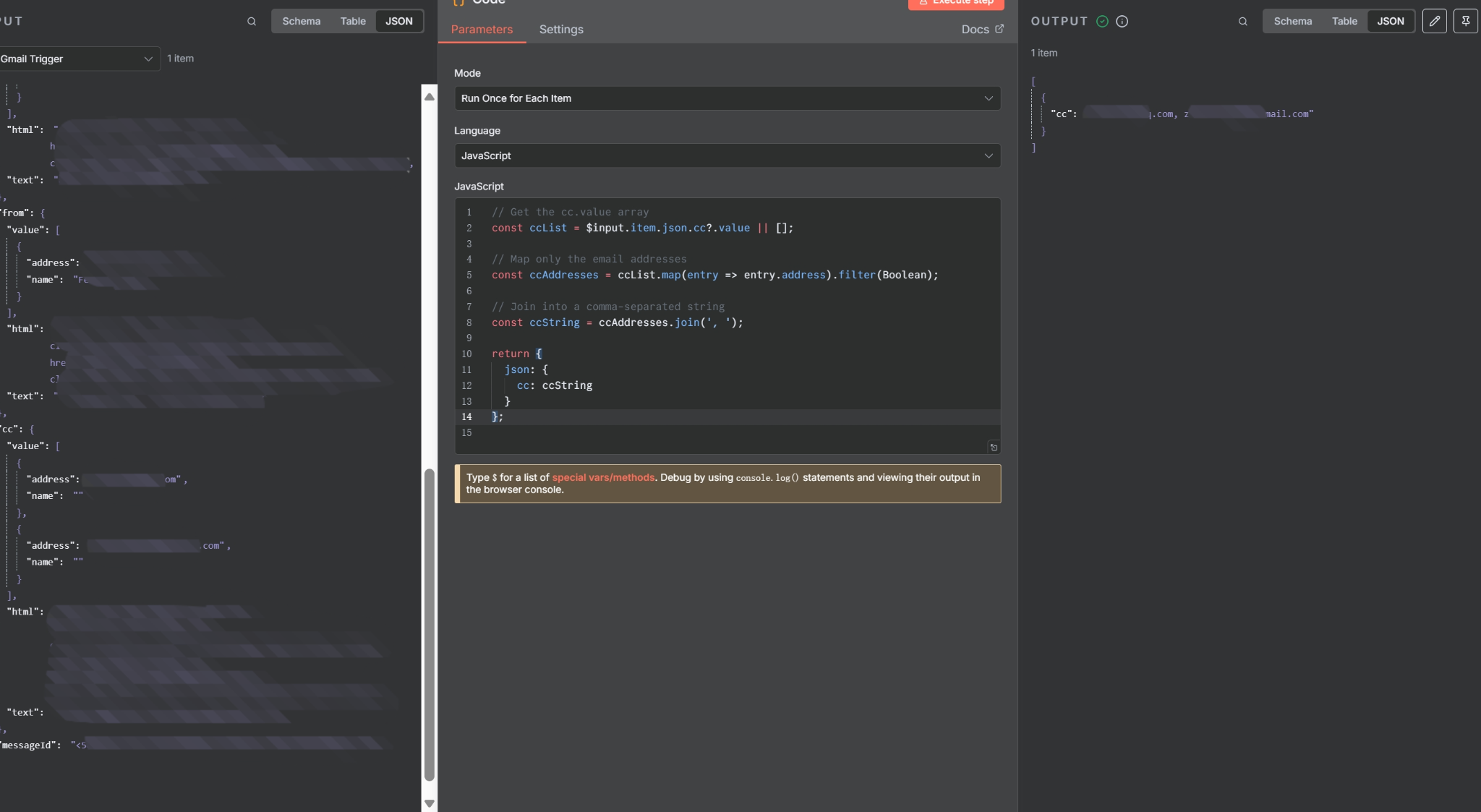Click the search icon in output panel

point(1242,22)
